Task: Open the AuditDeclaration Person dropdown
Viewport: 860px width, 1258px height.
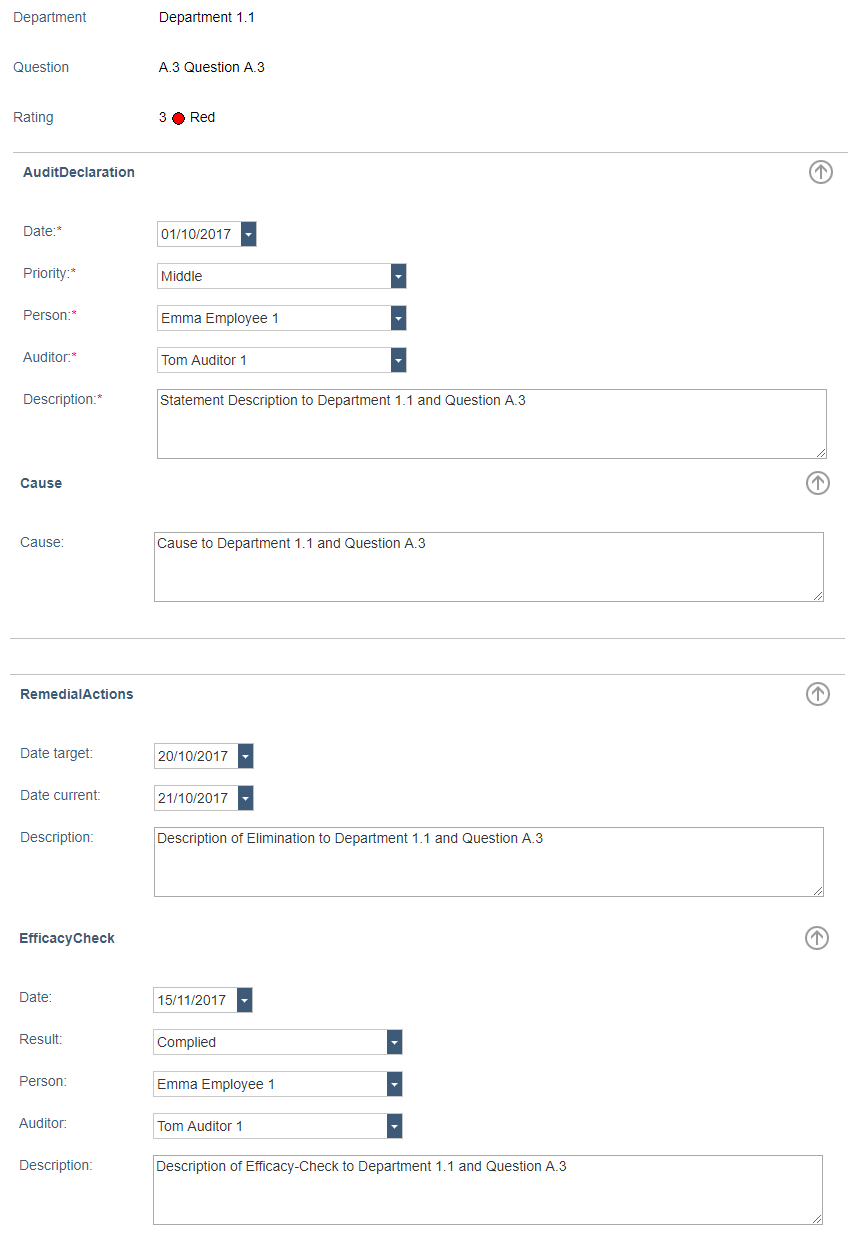Action: pos(398,318)
